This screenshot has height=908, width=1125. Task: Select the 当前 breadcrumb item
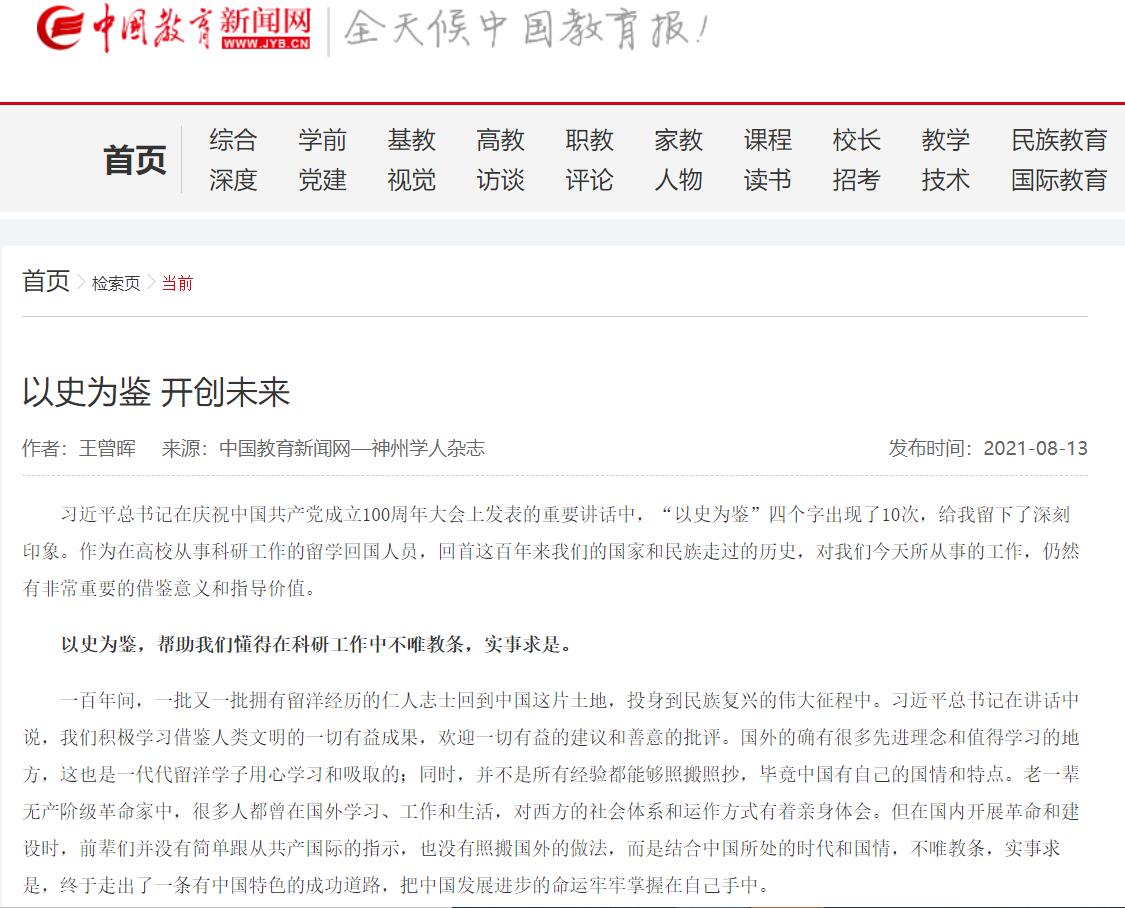176,284
